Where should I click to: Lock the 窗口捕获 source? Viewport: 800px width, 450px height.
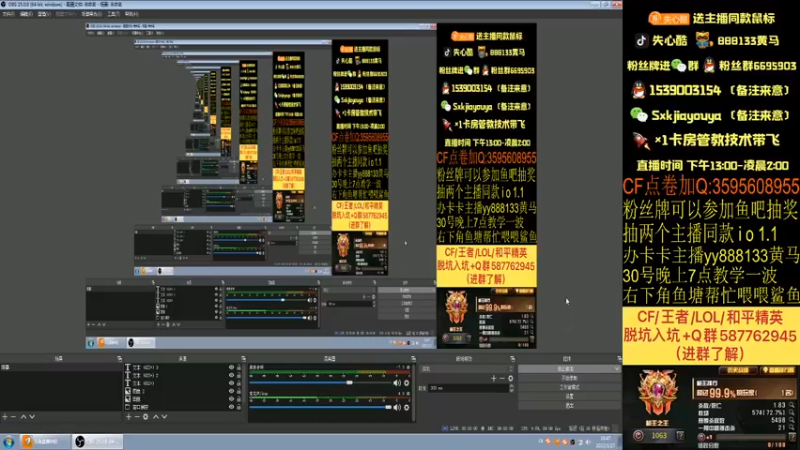click(x=239, y=407)
